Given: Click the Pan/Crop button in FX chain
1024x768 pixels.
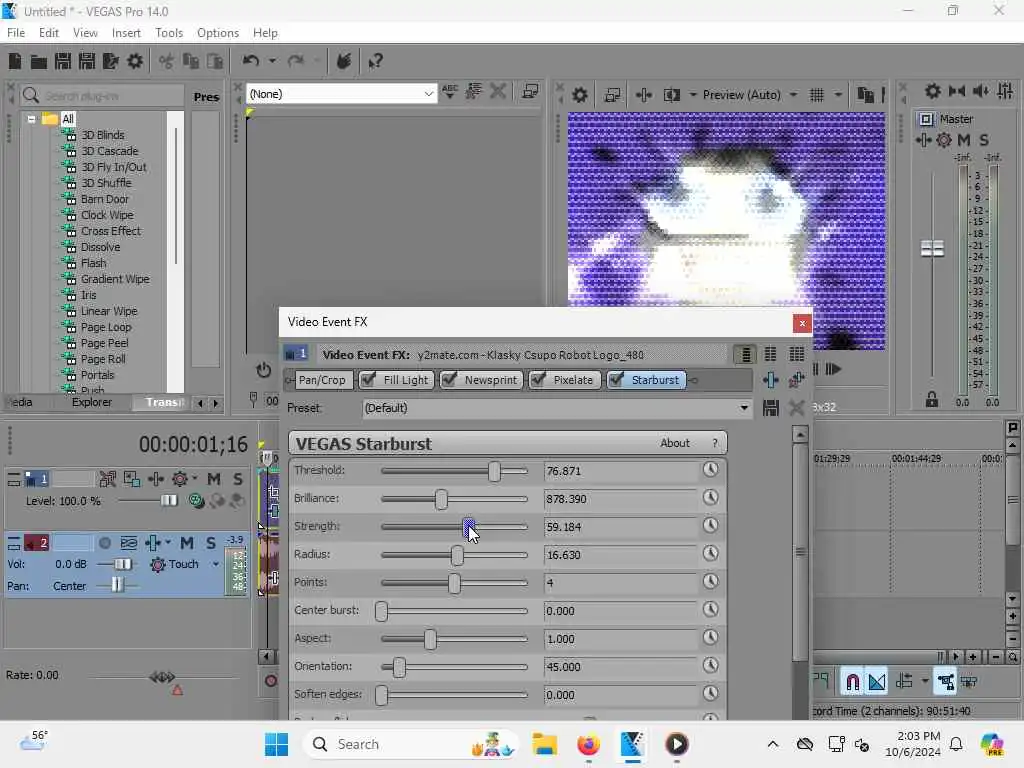Looking at the screenshot, I should point(321,380).
